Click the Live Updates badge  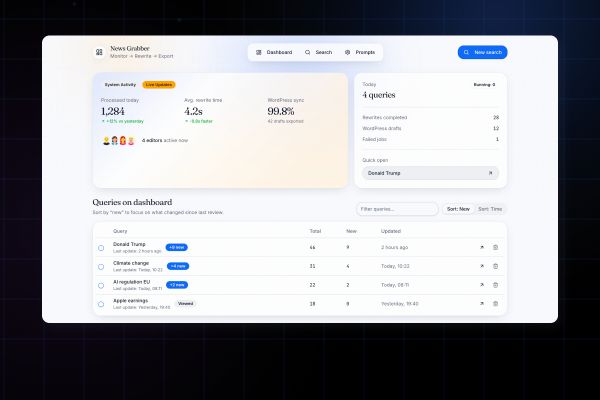159,85
